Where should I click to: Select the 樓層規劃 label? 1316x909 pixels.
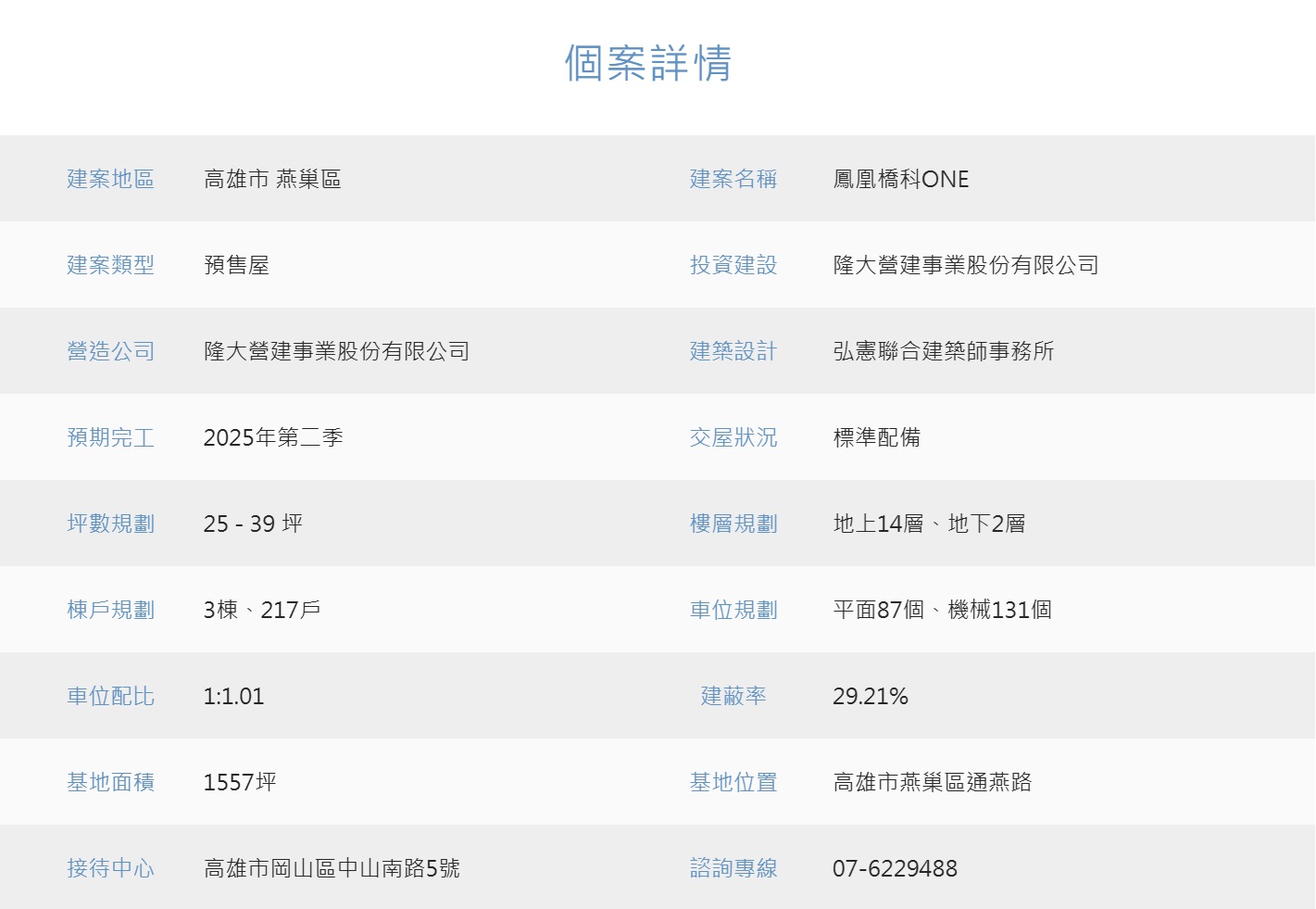733,524
